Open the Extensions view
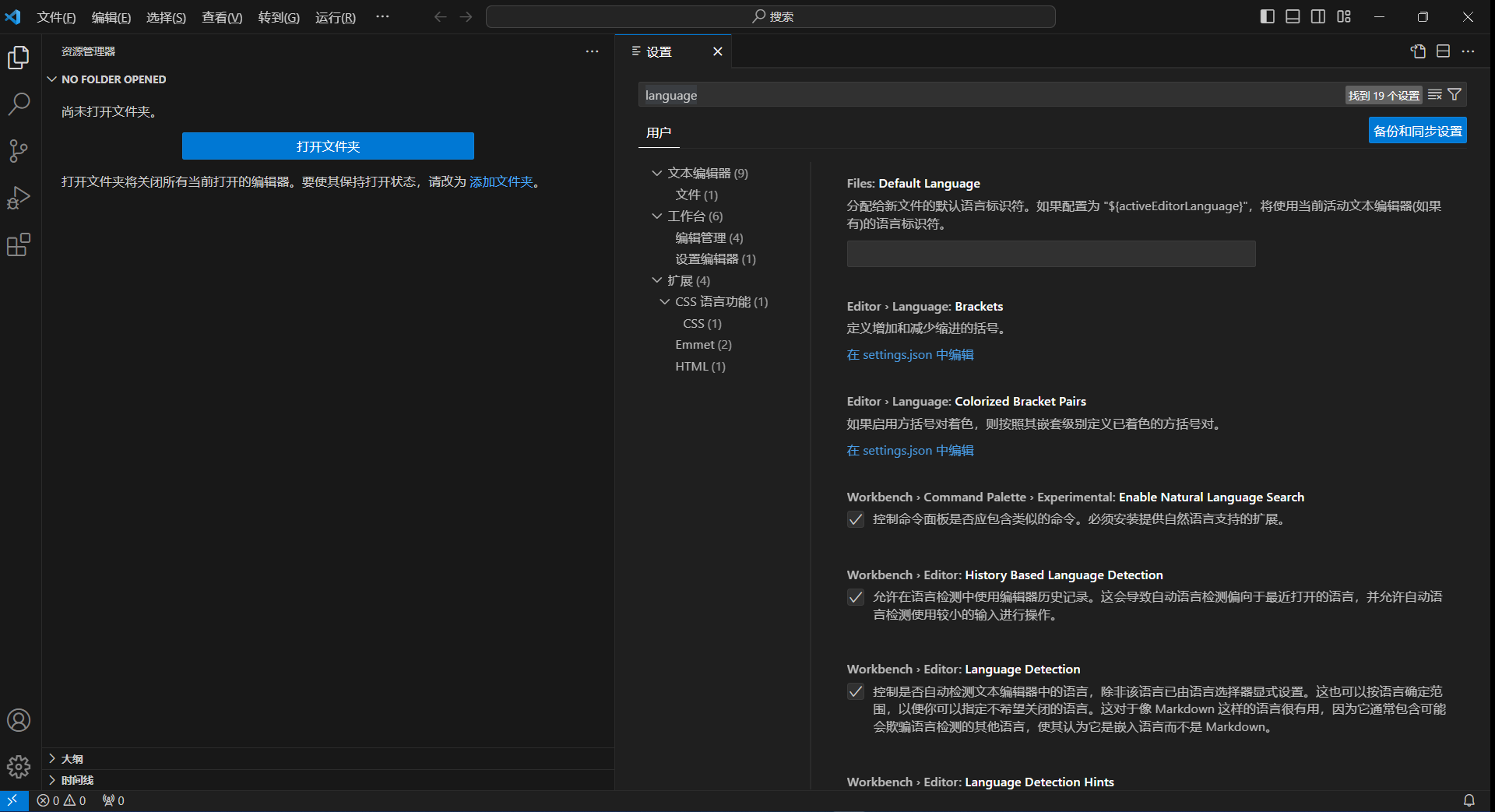The image size is (1495, 812). pos(19,245)
